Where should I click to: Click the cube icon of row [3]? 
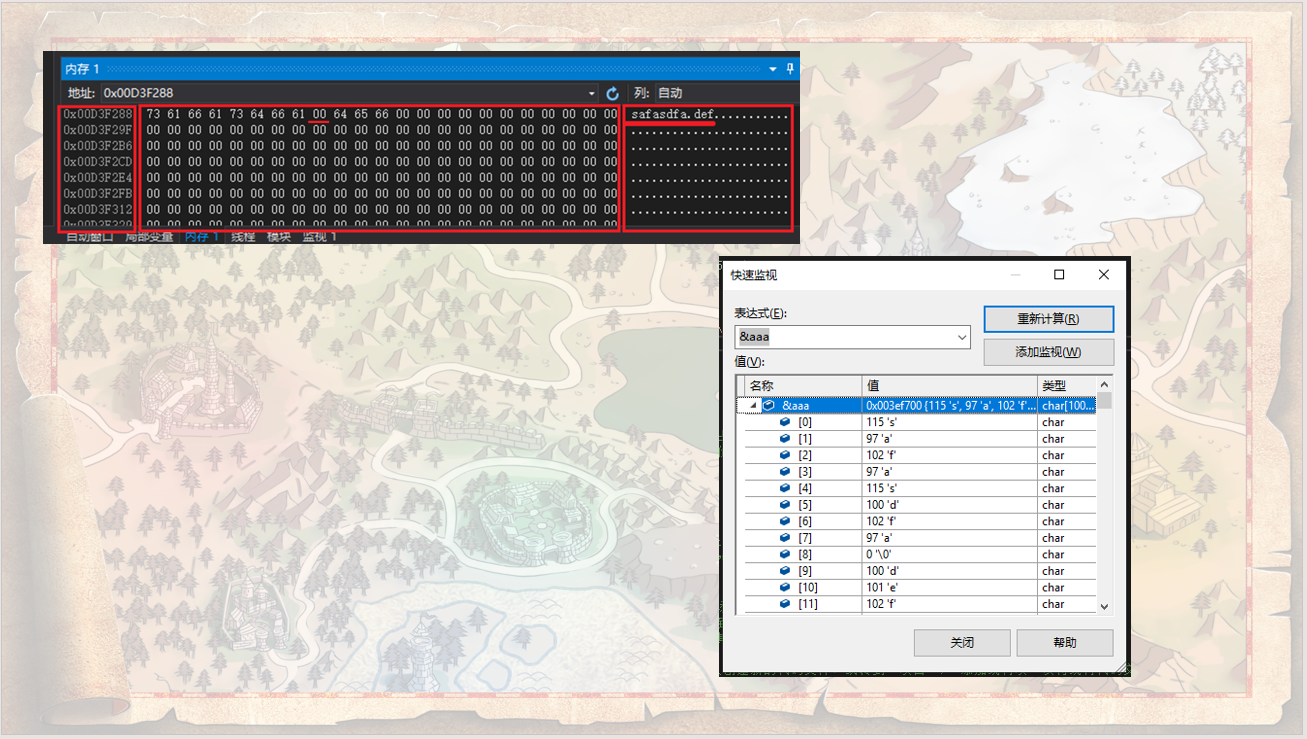click(x=785, y=472)
